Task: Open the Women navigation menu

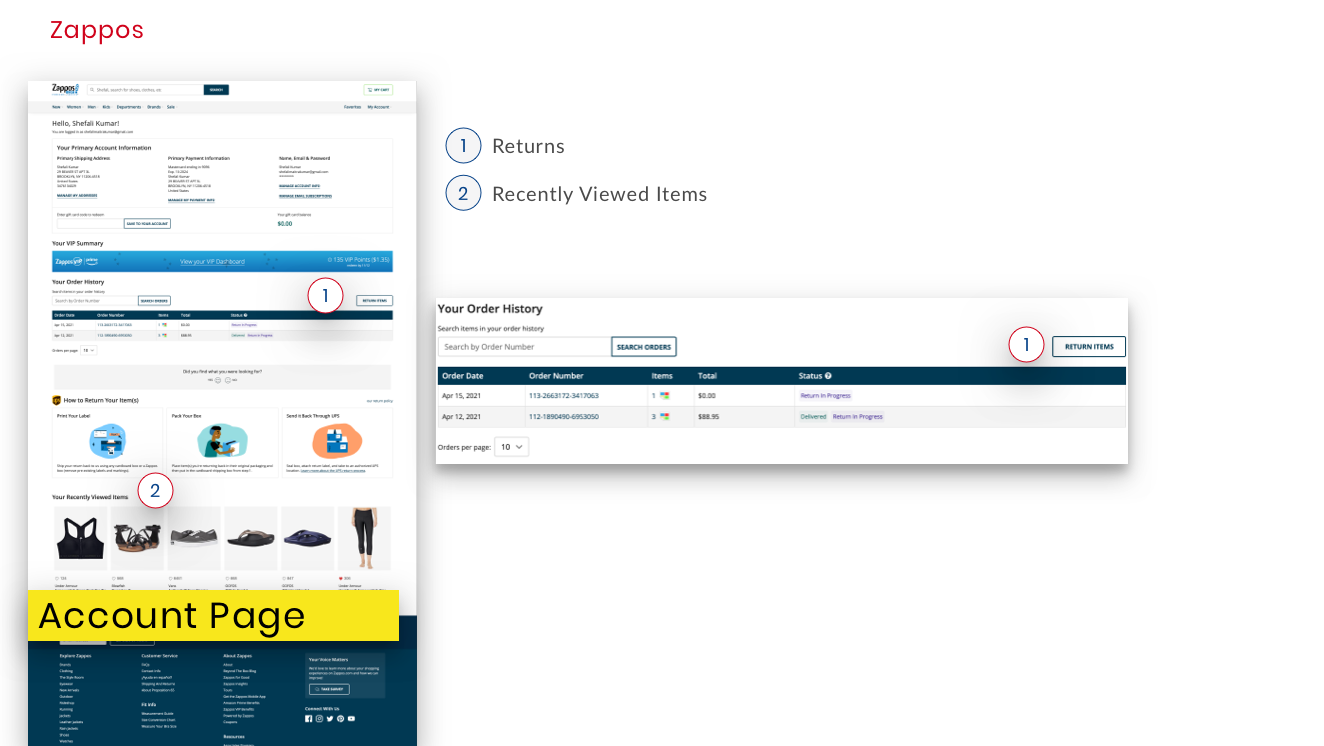Action: (x=74, y=107)
